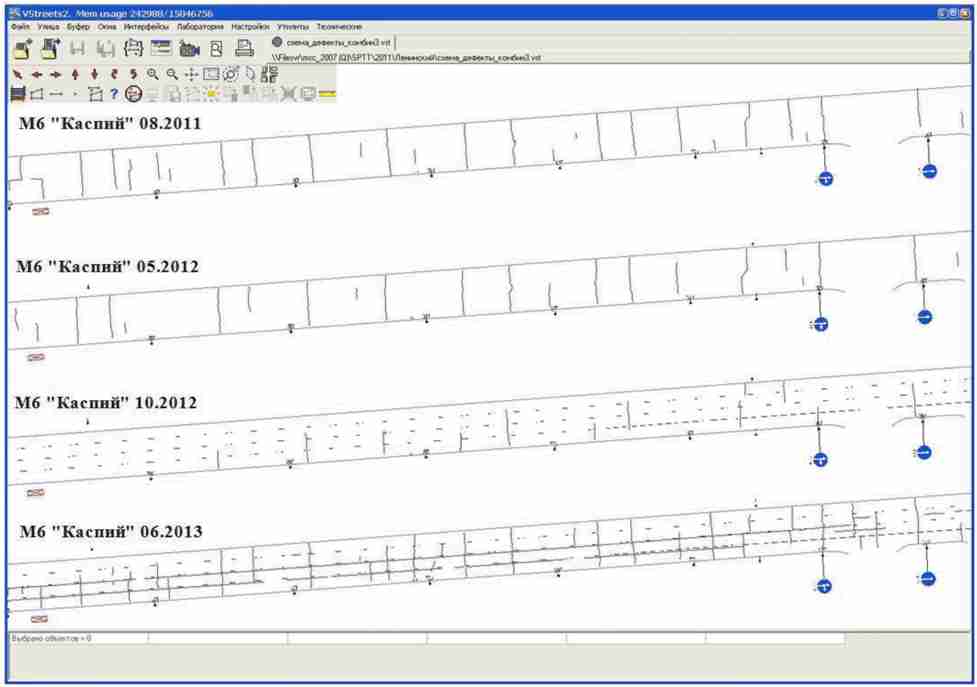Screen dimensions: 977x687
Task: Click the folder icon with the document export arrow
Action: point(50,48)
